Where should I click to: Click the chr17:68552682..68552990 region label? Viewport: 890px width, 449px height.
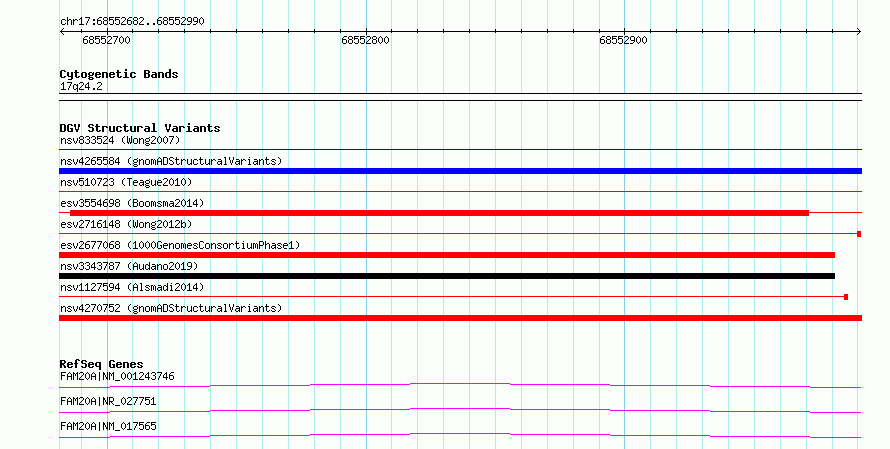click(132, 21)
